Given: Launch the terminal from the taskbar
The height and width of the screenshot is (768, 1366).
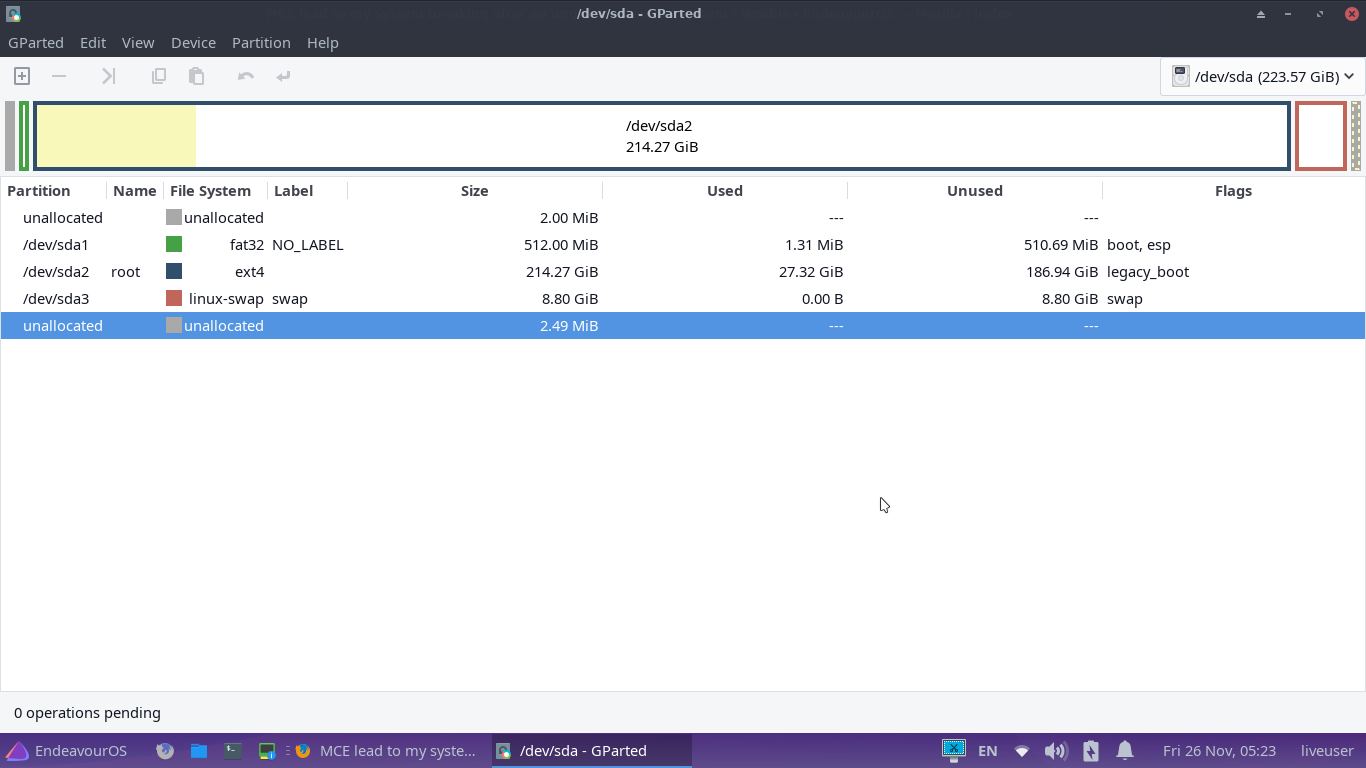Looking at the screenshot, I should 233,751.
